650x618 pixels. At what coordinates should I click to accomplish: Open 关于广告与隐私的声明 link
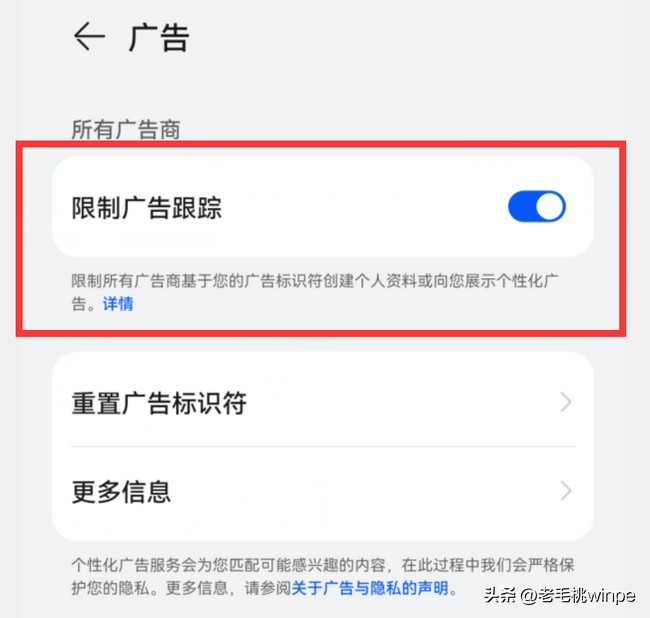(370, 588)
